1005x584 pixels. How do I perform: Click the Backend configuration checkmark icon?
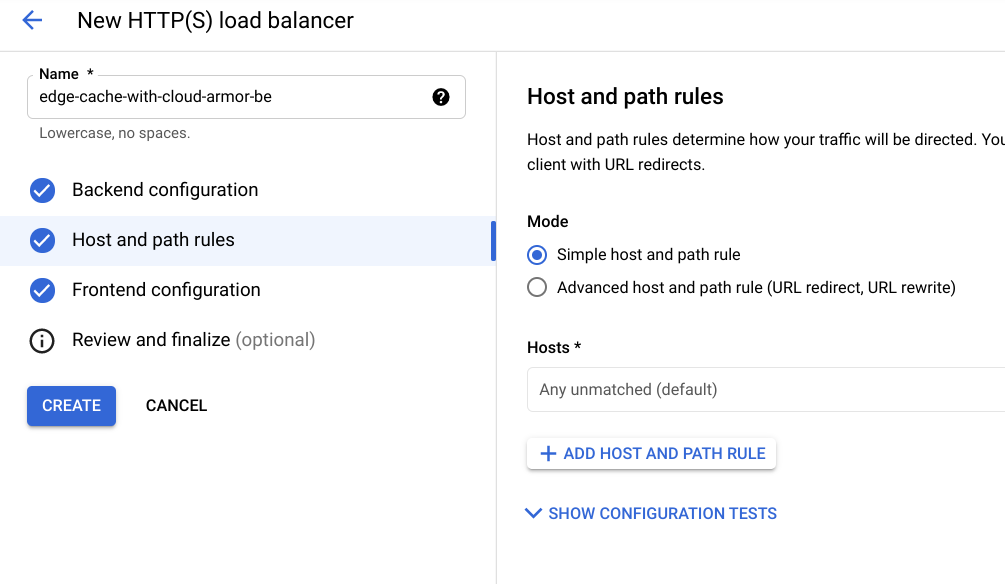pos(42,190)
